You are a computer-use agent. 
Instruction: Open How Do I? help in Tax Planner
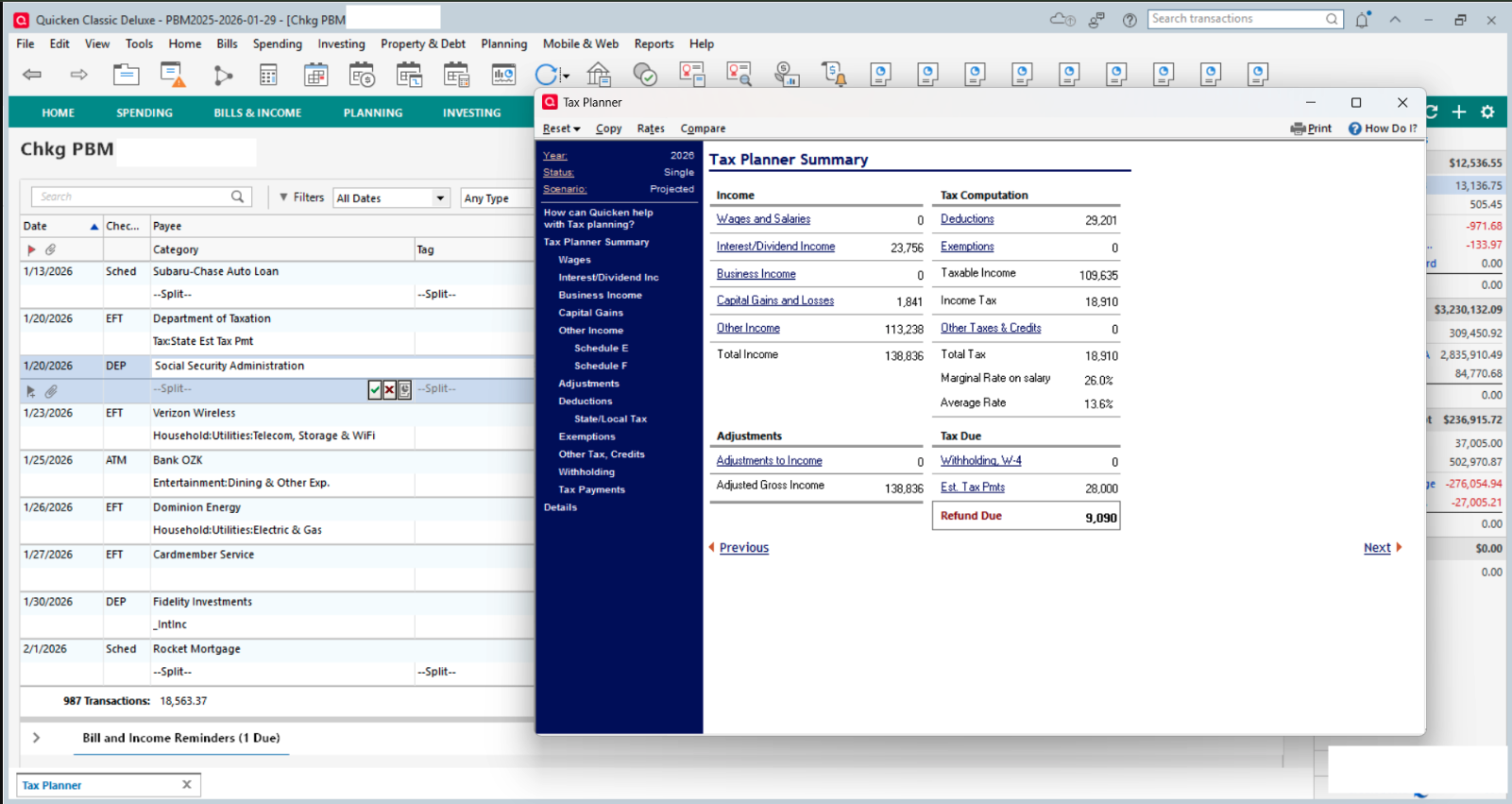1383,128
